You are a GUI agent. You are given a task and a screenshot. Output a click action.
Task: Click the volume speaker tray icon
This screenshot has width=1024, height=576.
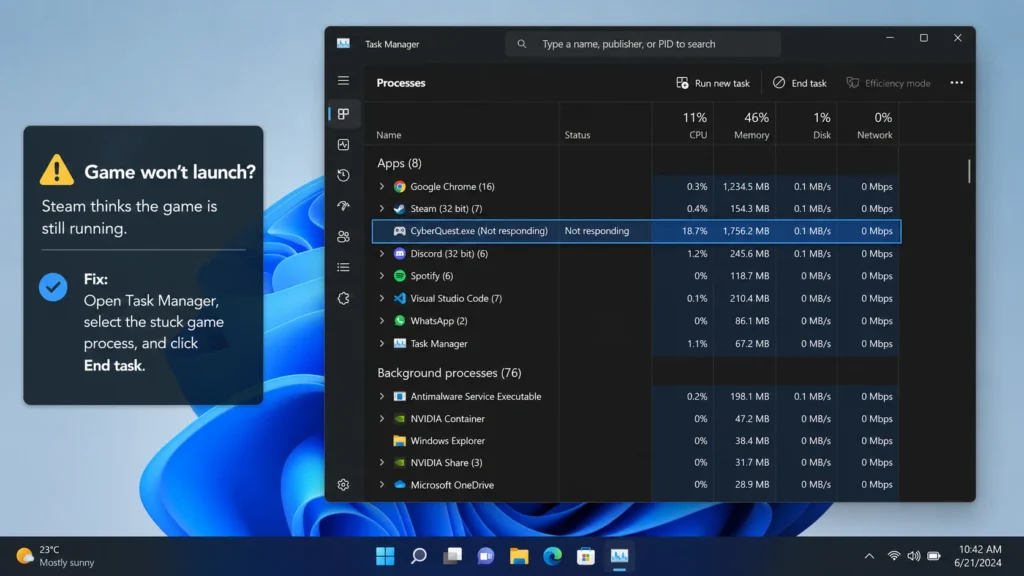click(x=913, y=556)
